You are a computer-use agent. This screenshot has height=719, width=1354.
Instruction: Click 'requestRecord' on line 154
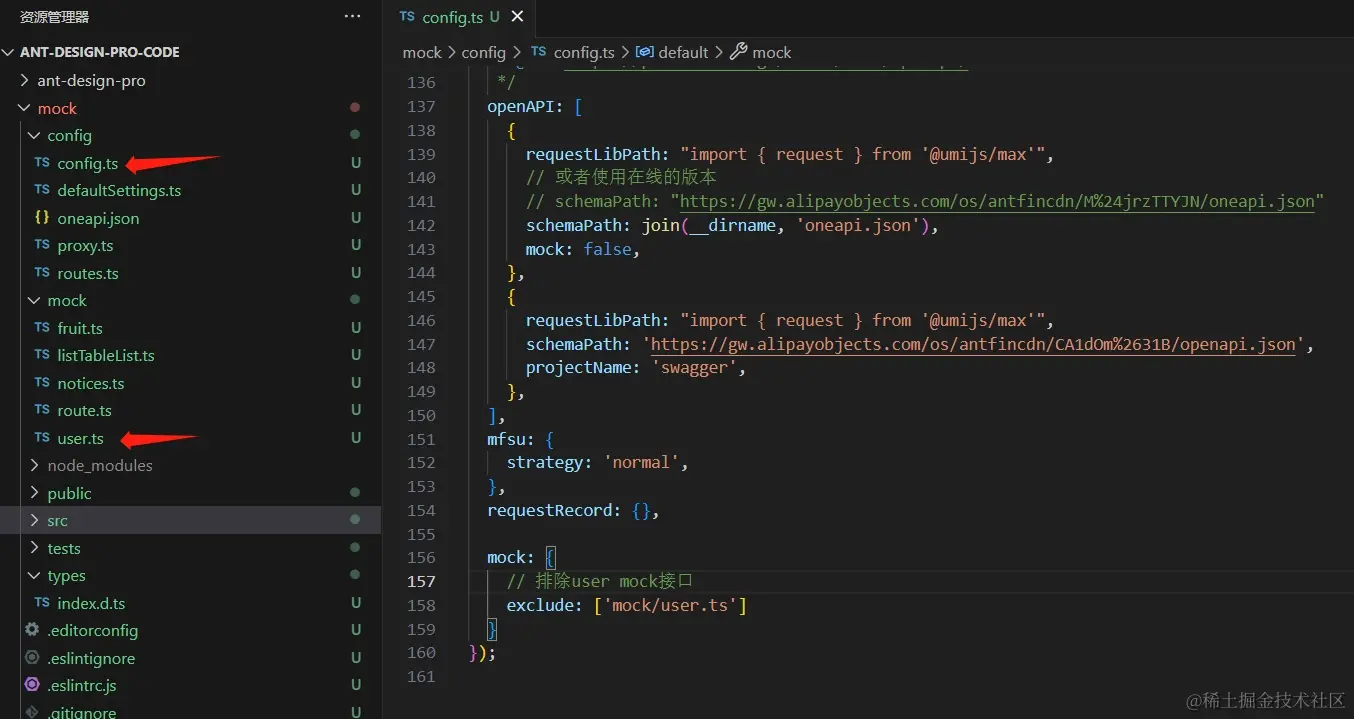tap(550, 510)
